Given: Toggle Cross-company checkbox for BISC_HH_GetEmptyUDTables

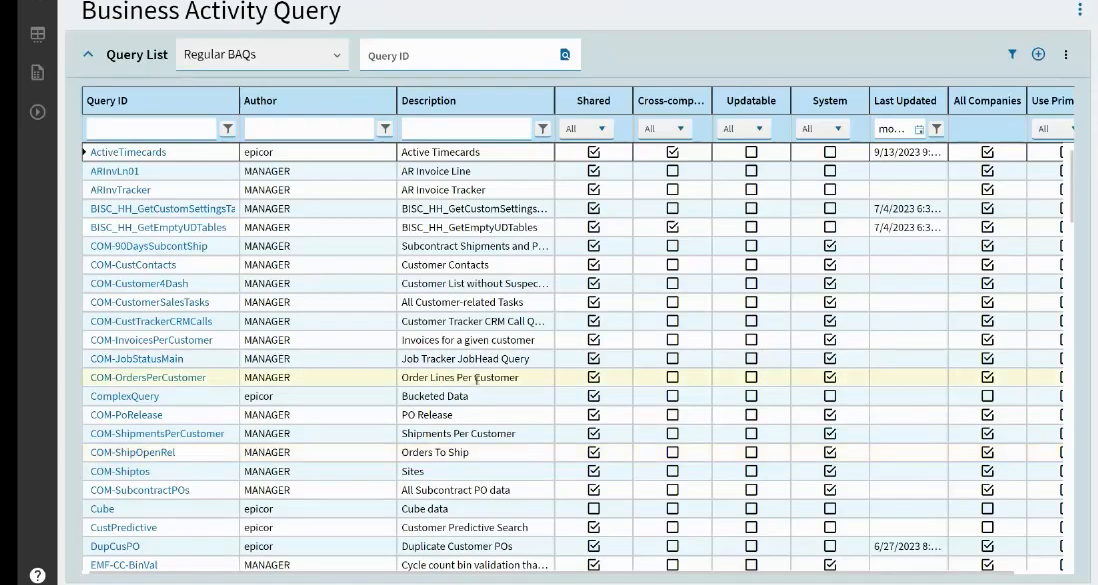Looking at the screenshot, I should tap(672, 227).
